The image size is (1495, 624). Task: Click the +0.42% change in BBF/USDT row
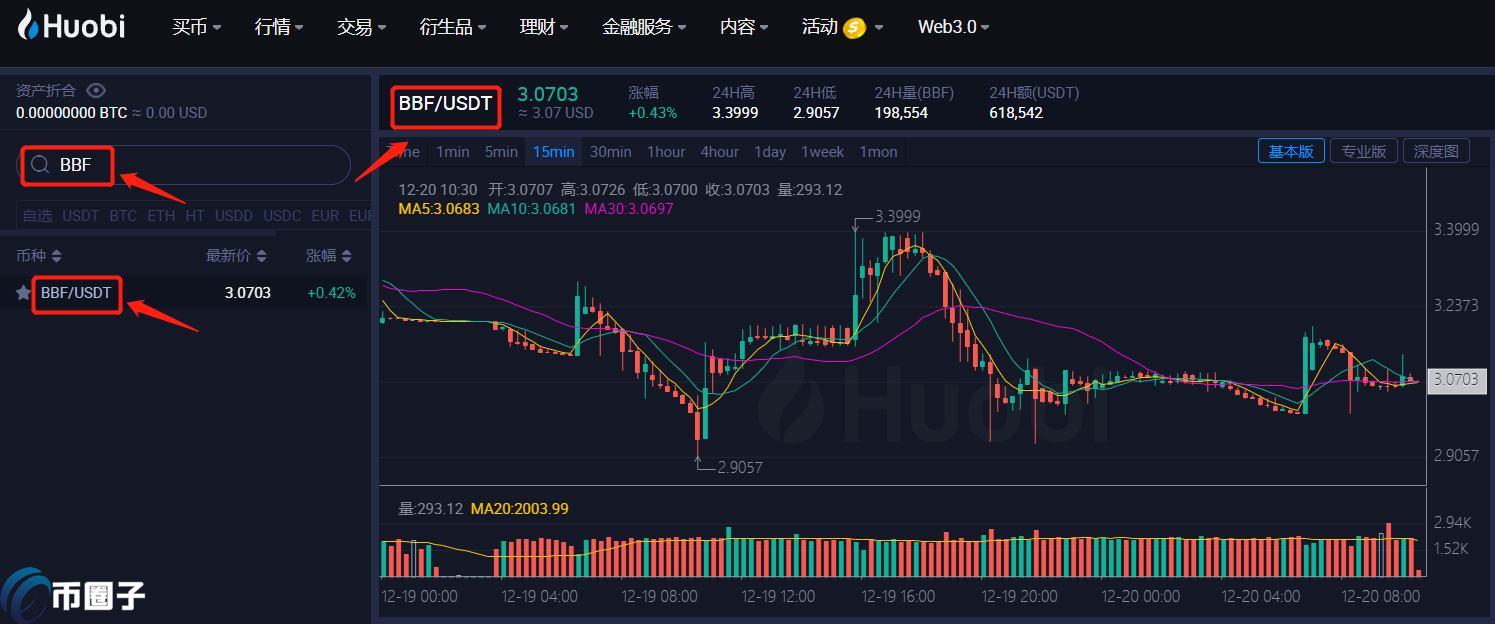click(x=331, y=293)
